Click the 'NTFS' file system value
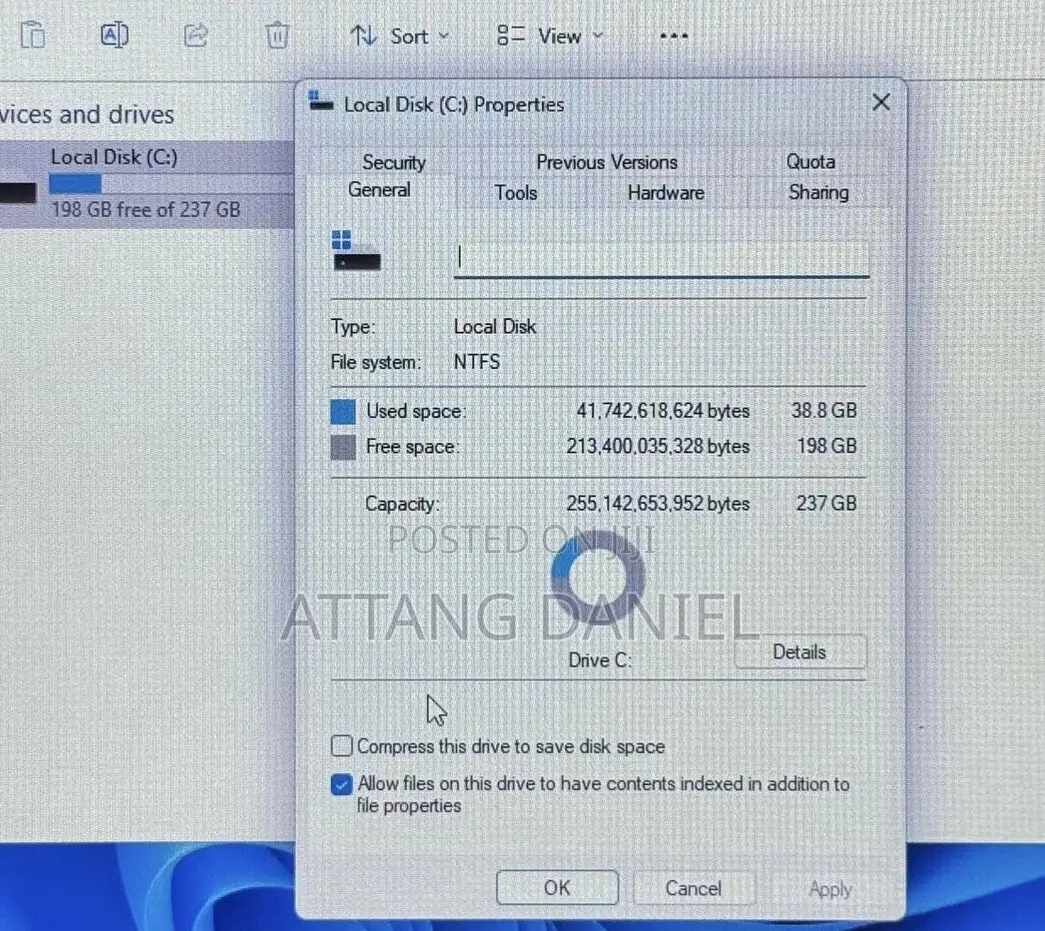This screenshot has width=1045, height=931. [x=477, y=362]
